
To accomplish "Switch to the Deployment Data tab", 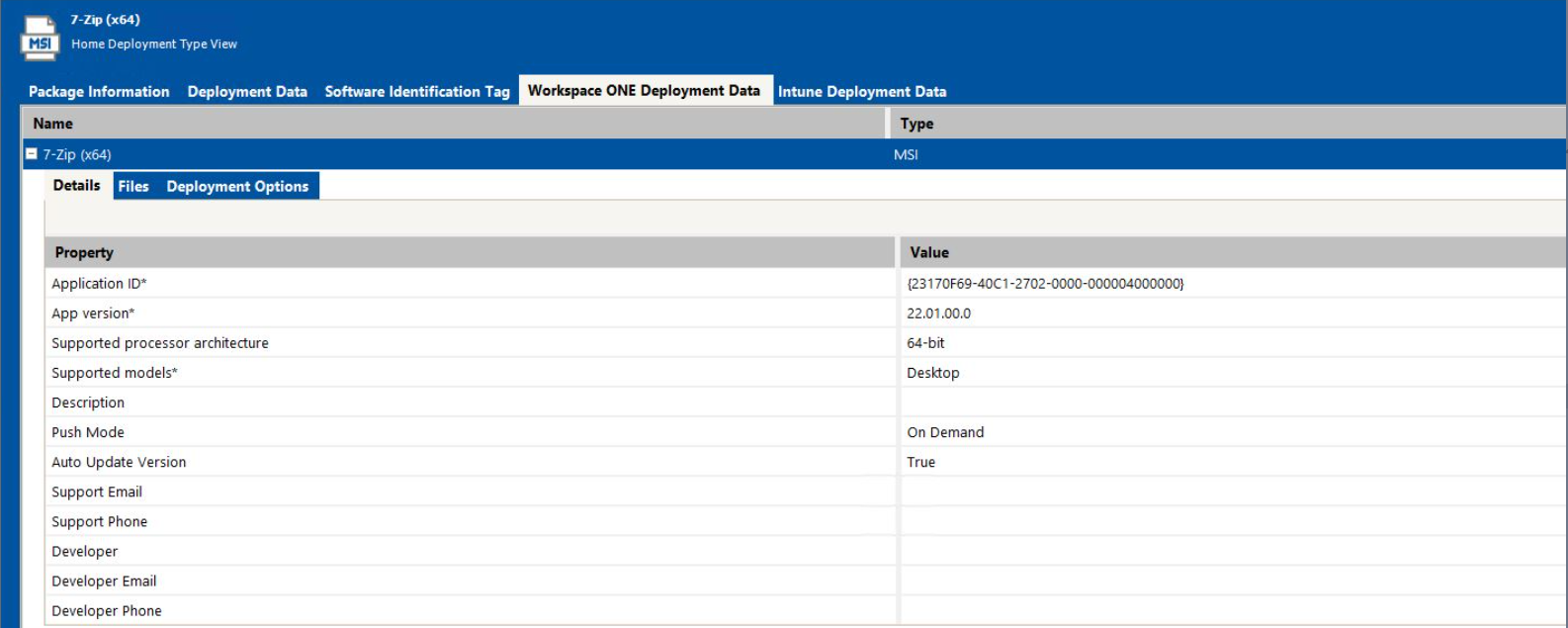I will 247,92.
